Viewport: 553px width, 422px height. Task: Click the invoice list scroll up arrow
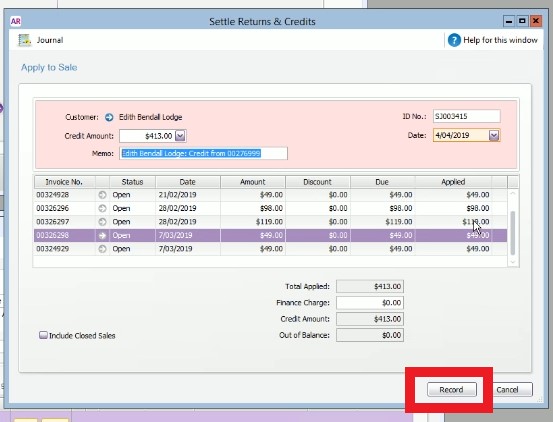513,194
